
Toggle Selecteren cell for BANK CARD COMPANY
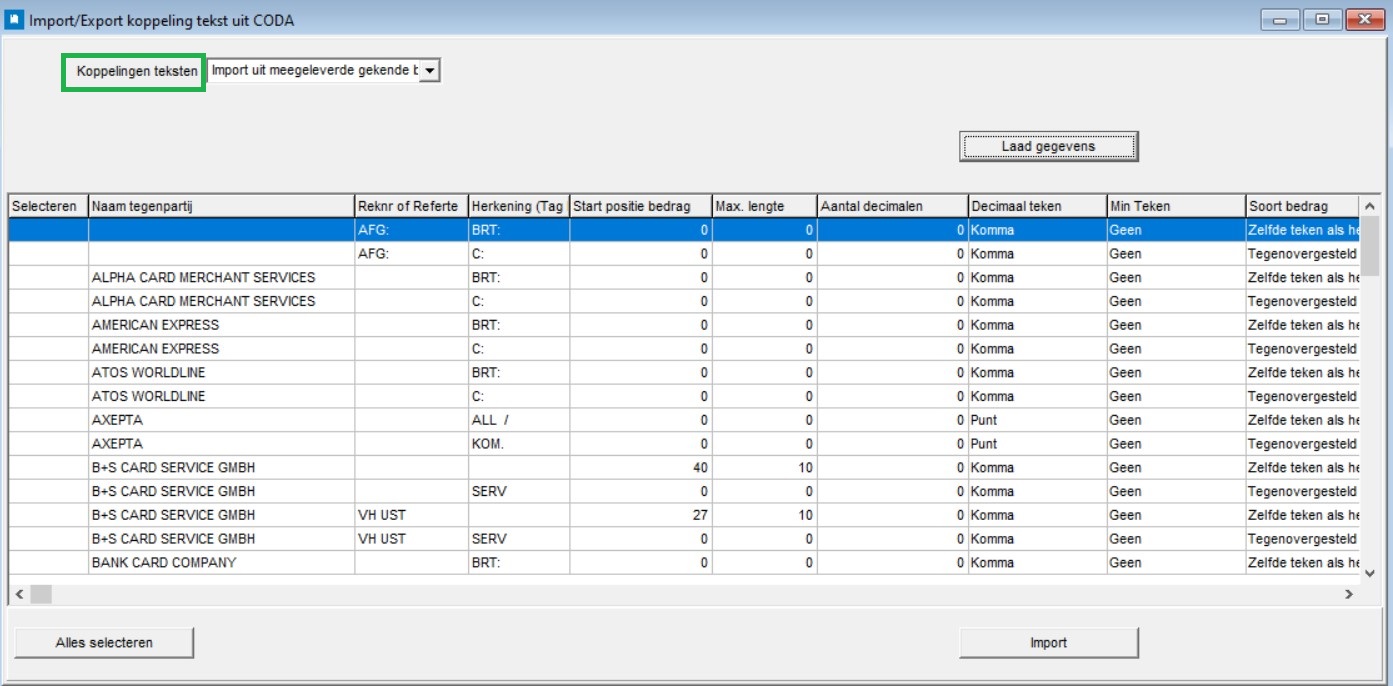48,563
